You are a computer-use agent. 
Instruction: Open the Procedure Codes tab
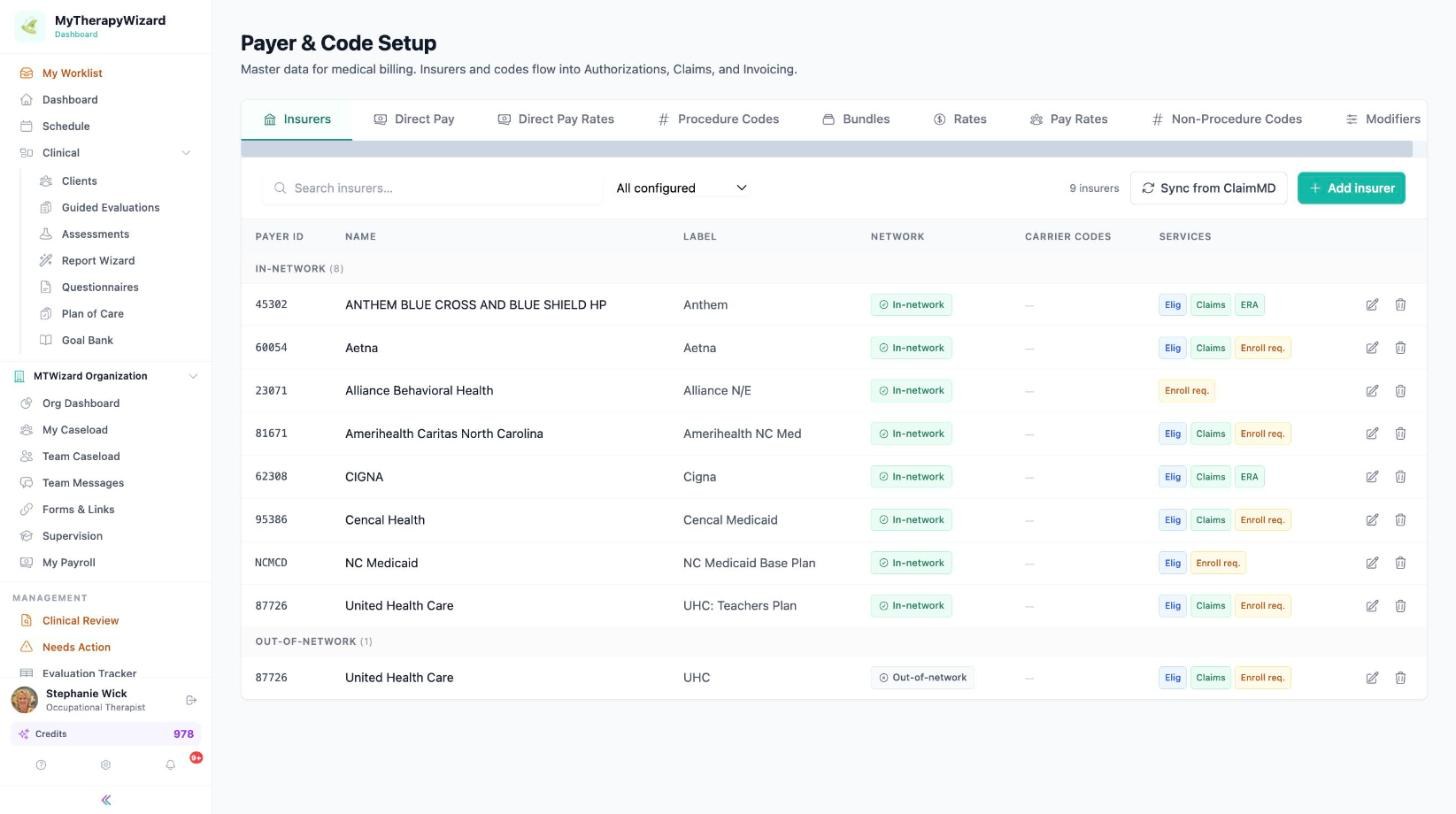point(718,119)
